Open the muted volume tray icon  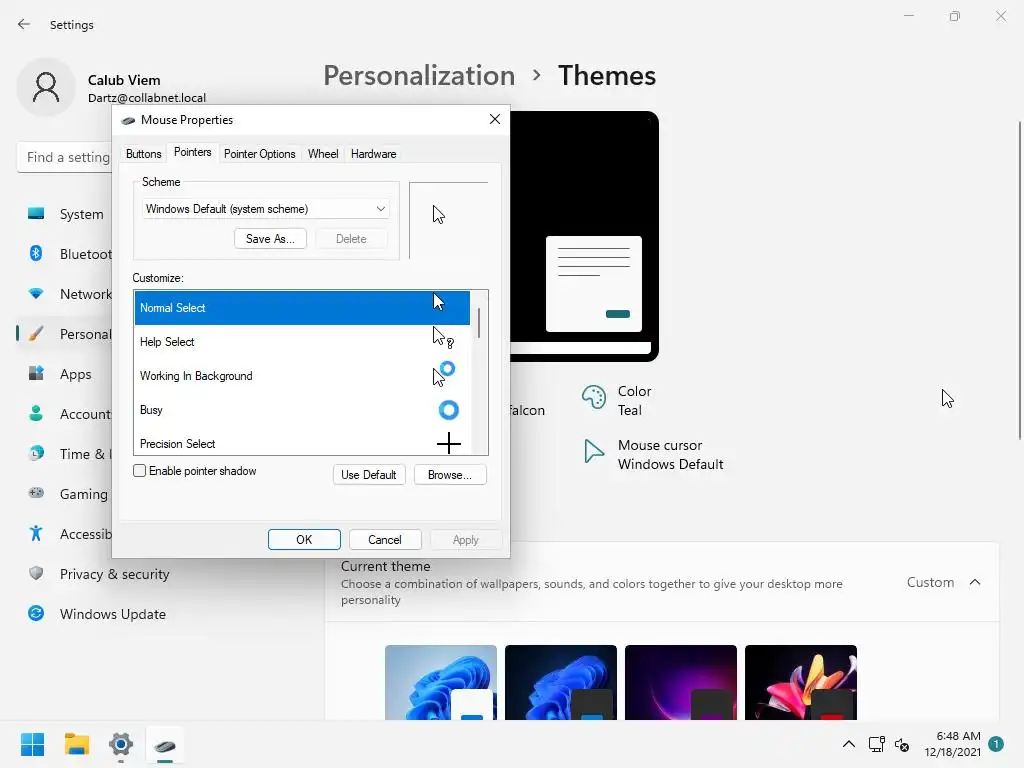pyautogui.click(x=902, y=744)
